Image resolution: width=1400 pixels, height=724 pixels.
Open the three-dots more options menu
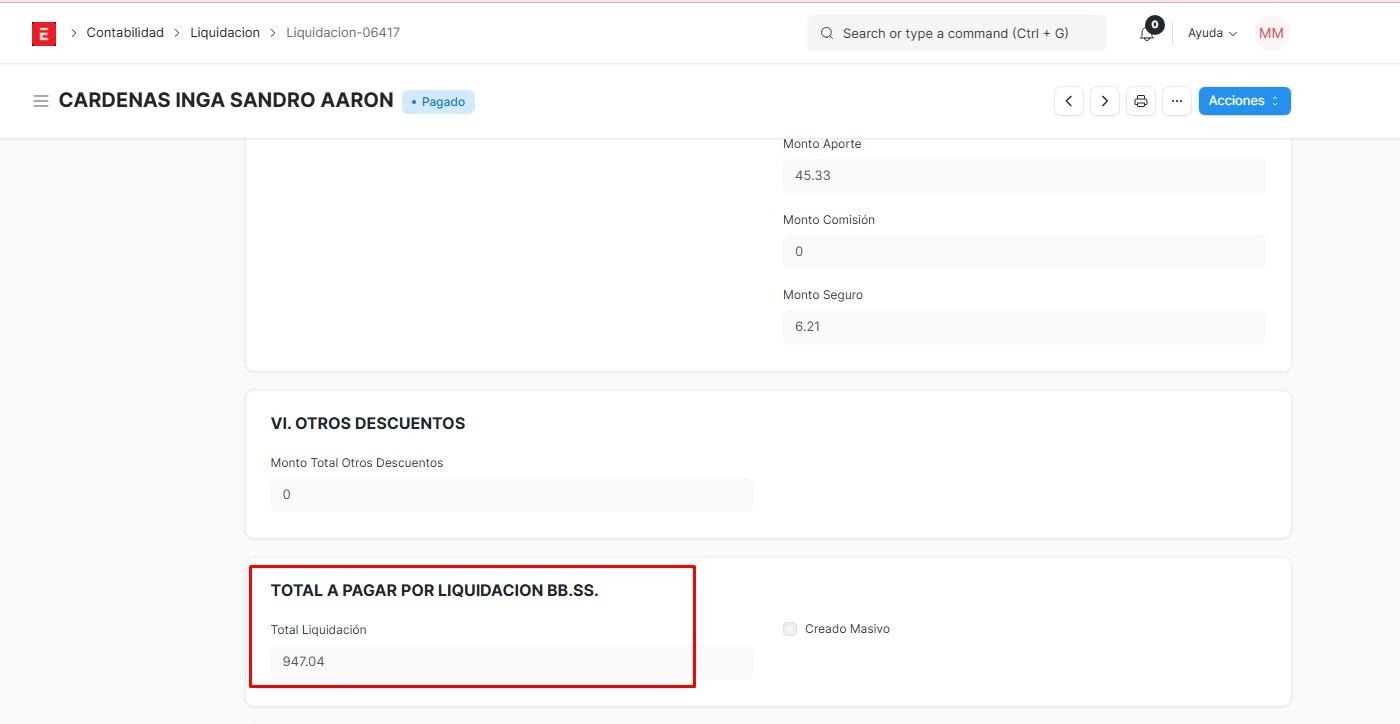tap(1177, 101)
